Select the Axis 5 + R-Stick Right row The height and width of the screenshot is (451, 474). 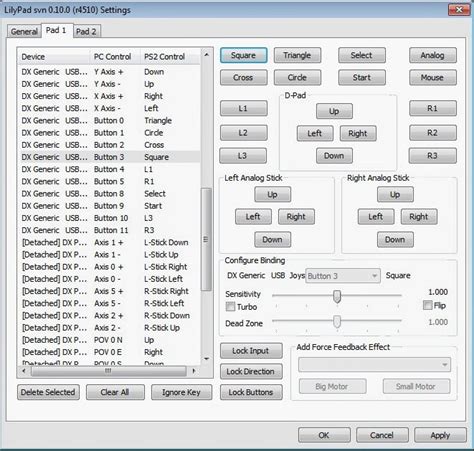click(x=110, y=291)
